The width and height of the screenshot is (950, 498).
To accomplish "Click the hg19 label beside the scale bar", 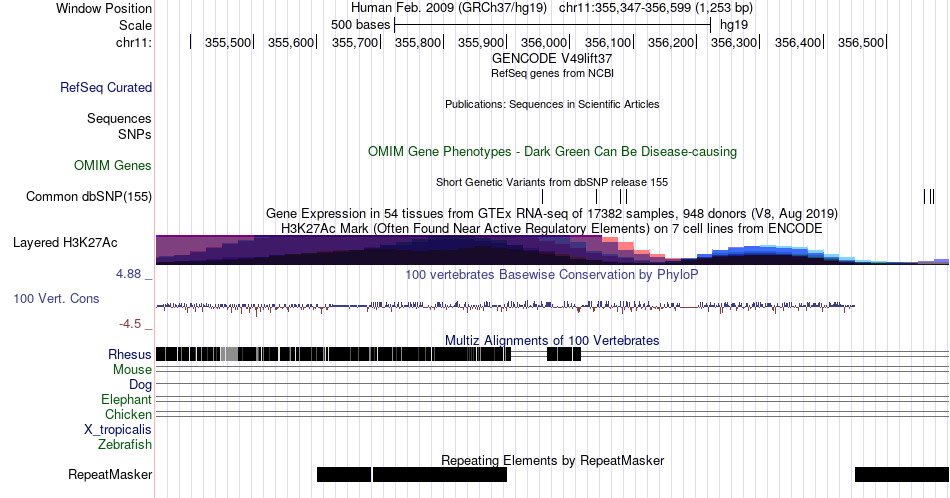I will tap(734, 25).
